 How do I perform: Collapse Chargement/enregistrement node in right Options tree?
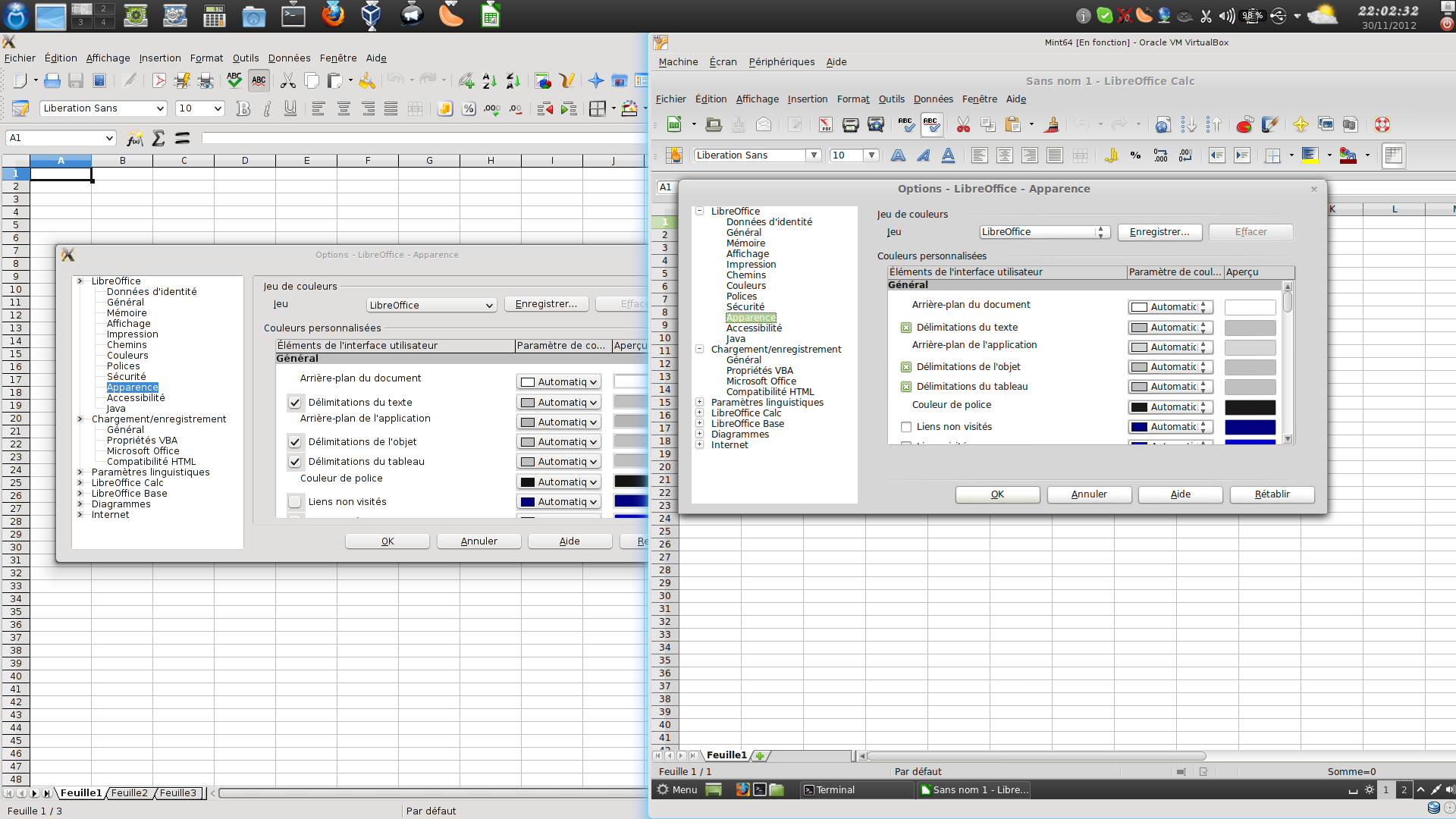699,350
